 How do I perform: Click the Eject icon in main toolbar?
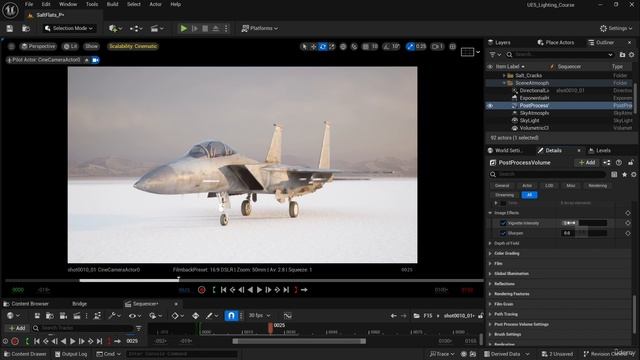click(216, 28)
